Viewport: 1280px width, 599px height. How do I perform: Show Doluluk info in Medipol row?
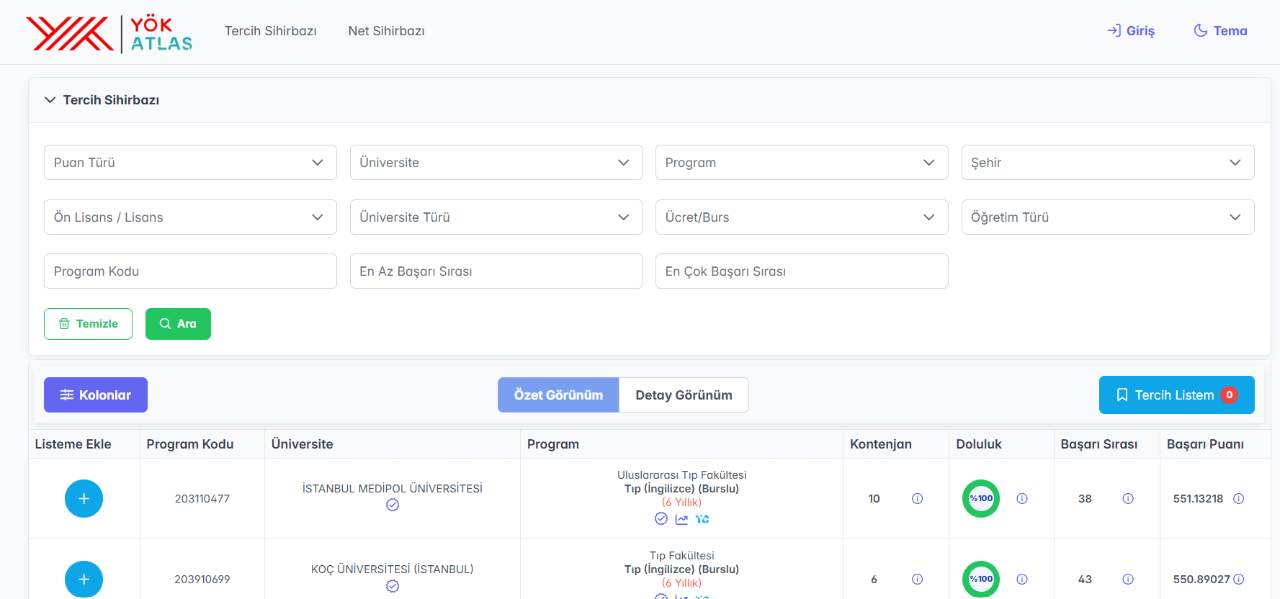pyautogui.click(x=1022, y=498)
